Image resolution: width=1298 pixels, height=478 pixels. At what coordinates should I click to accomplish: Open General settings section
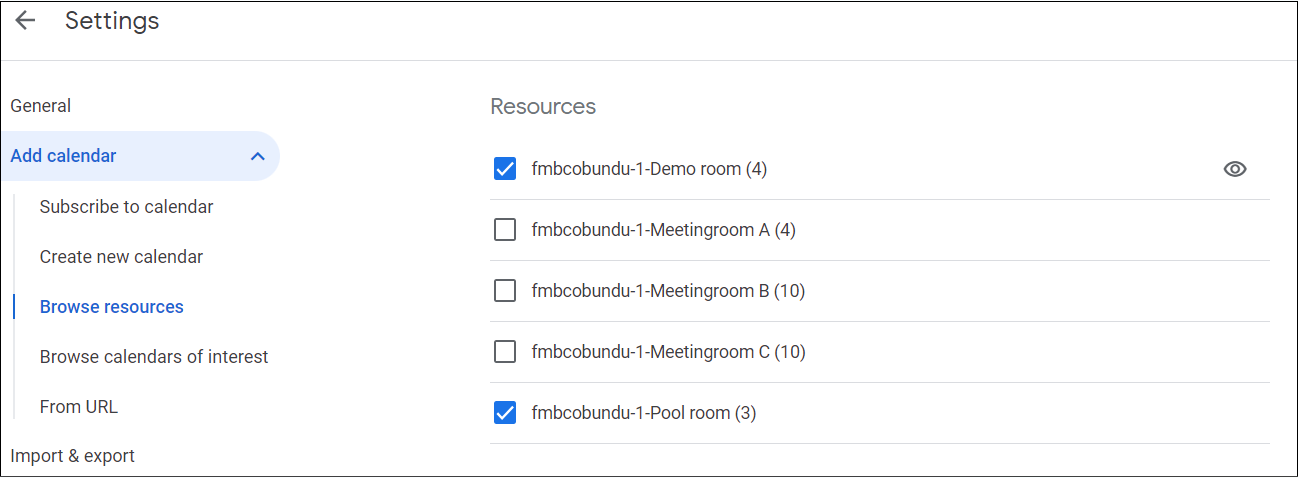pos(41,106)
